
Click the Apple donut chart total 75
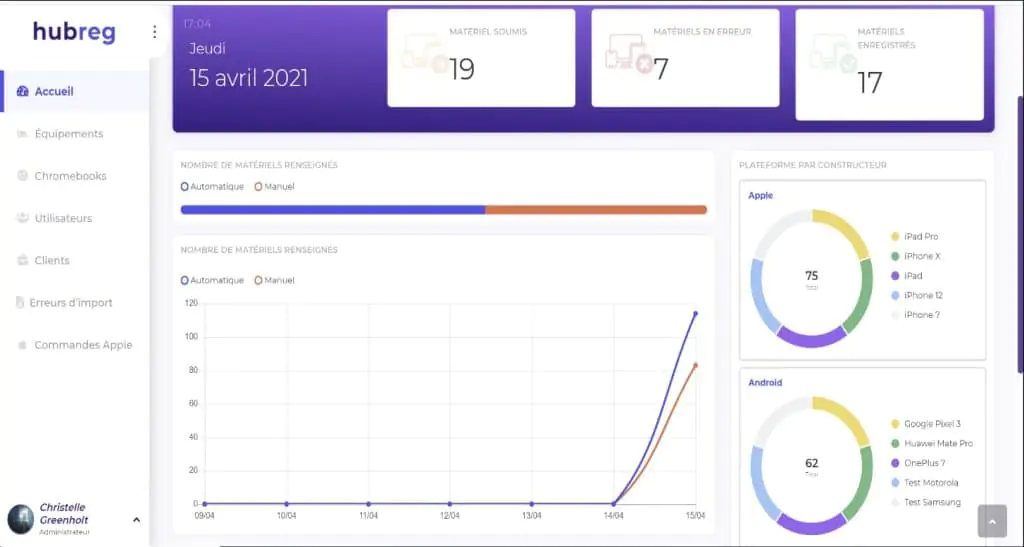pyautogui.click(x=812, y=278)
